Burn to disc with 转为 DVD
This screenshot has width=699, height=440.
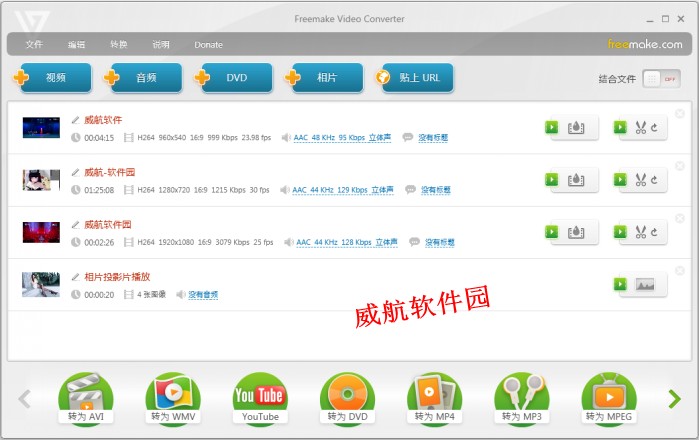[x=347, y=399]
